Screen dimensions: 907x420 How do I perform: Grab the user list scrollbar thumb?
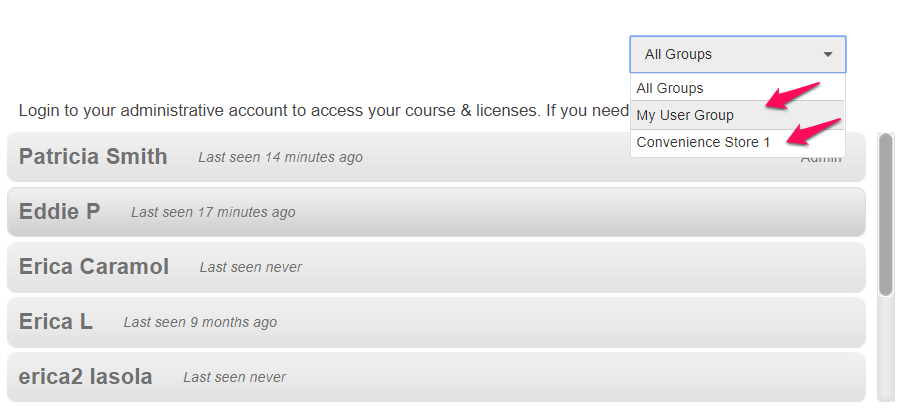pyautogui.click(x=885, y=213)
